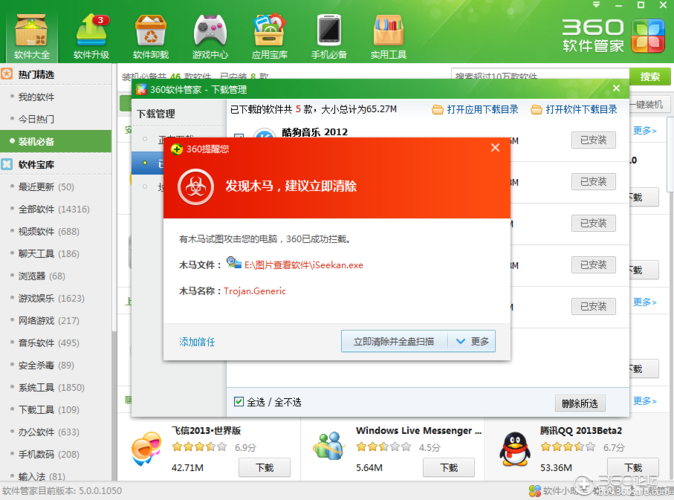Image resolution: width=674 pixels, height=500 pixels.
Task: Click the 软件卸载 uninstall trash icon
Action: pyautogui.click(x=150, y=32)
